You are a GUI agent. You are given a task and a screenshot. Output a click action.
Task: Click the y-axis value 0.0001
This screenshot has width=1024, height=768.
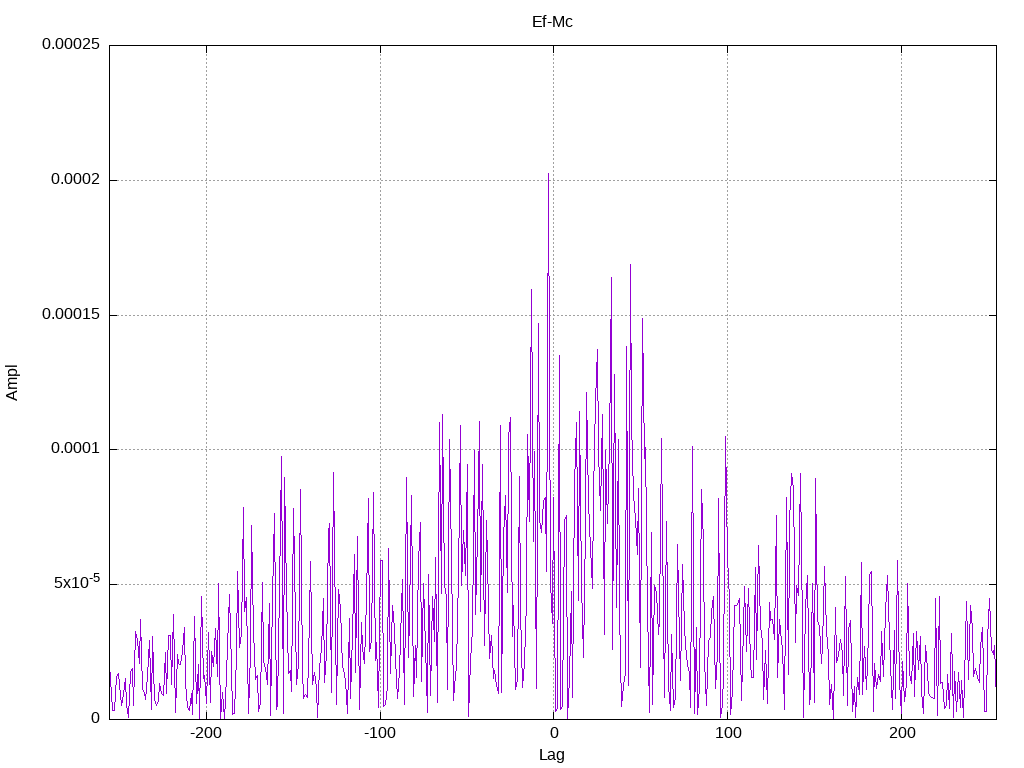(x=76, y=449)
